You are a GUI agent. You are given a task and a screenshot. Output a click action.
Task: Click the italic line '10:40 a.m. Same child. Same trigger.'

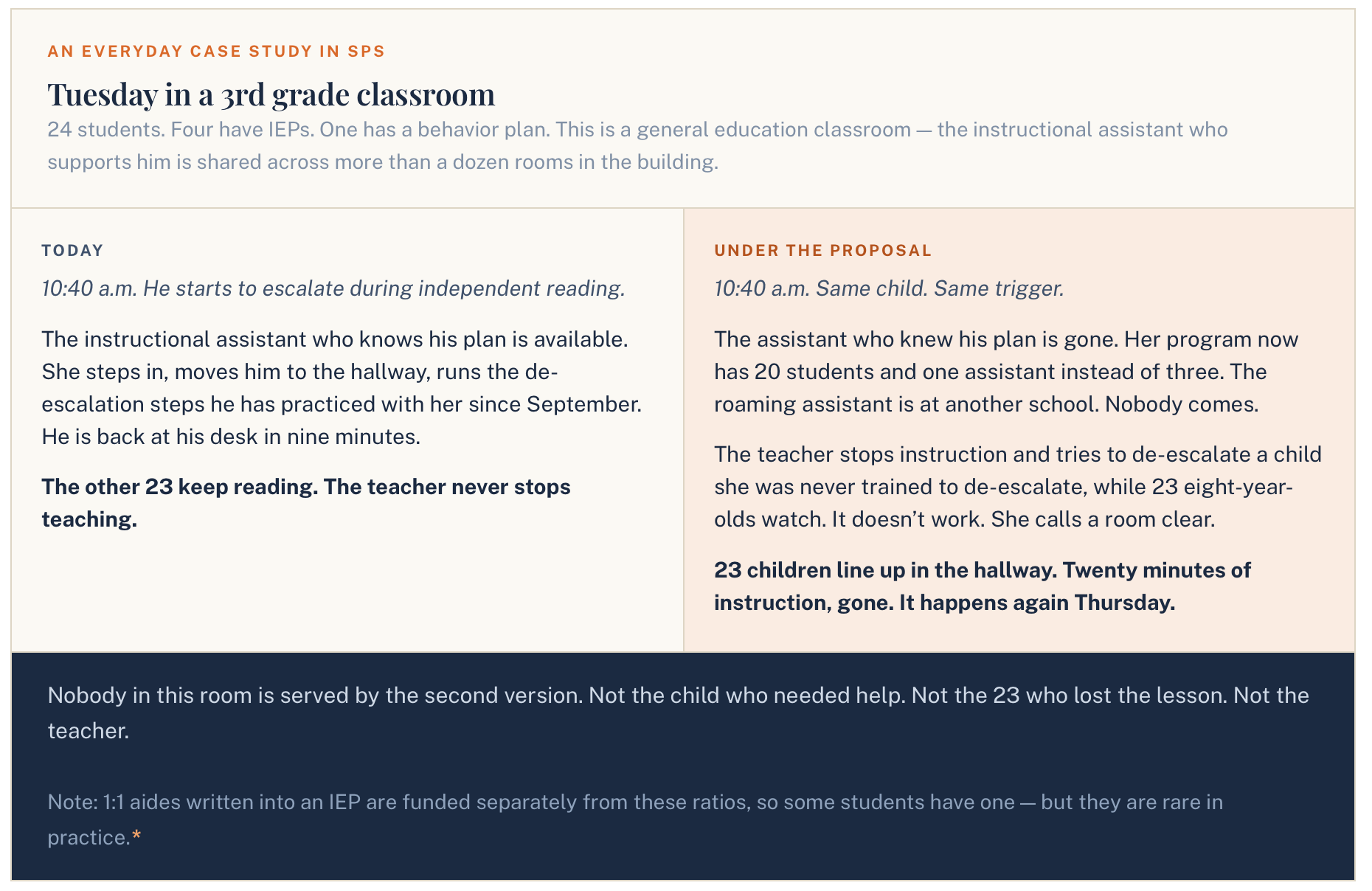(889, 288)
